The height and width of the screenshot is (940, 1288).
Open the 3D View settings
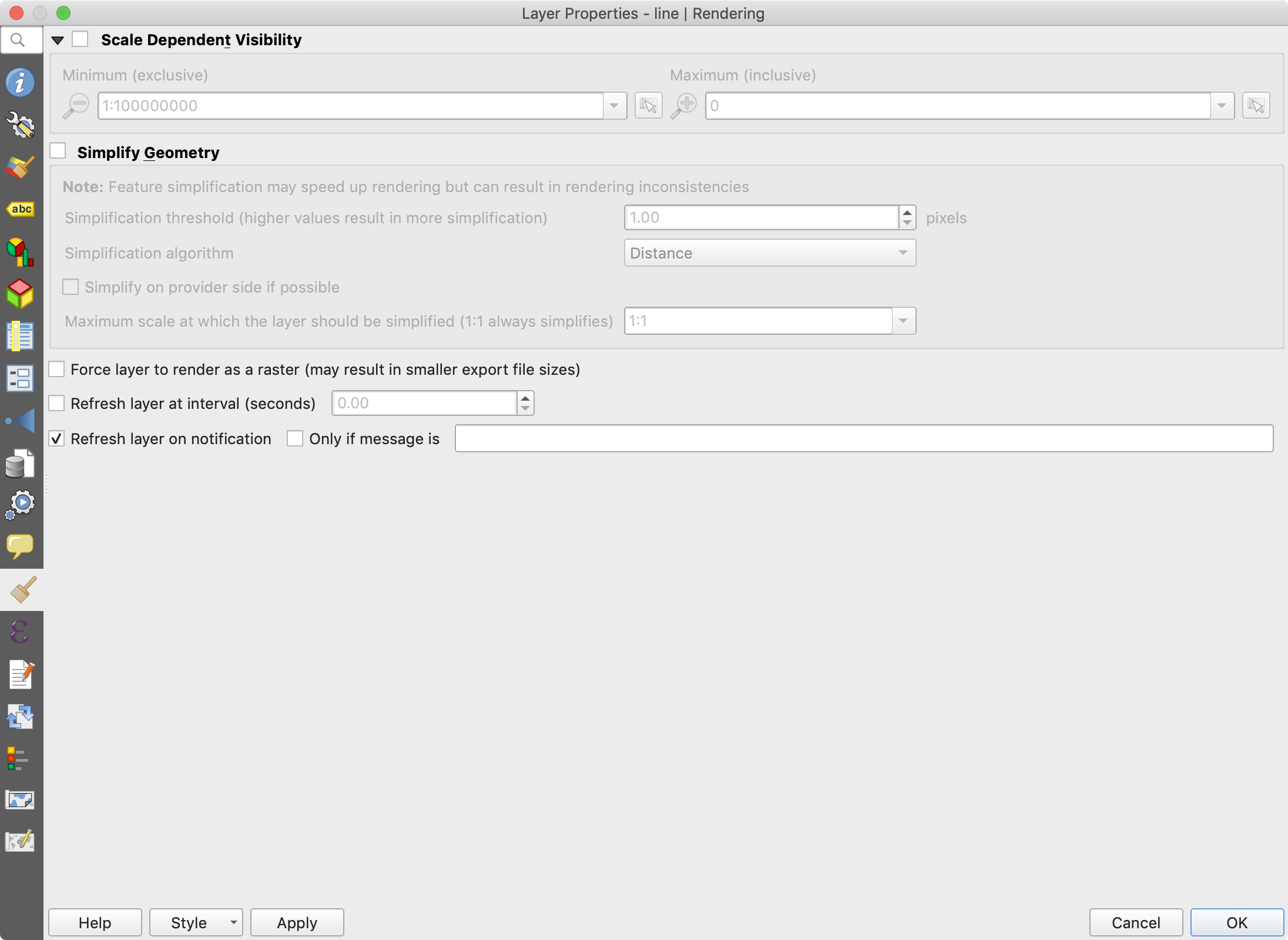[x=21, y=295]
